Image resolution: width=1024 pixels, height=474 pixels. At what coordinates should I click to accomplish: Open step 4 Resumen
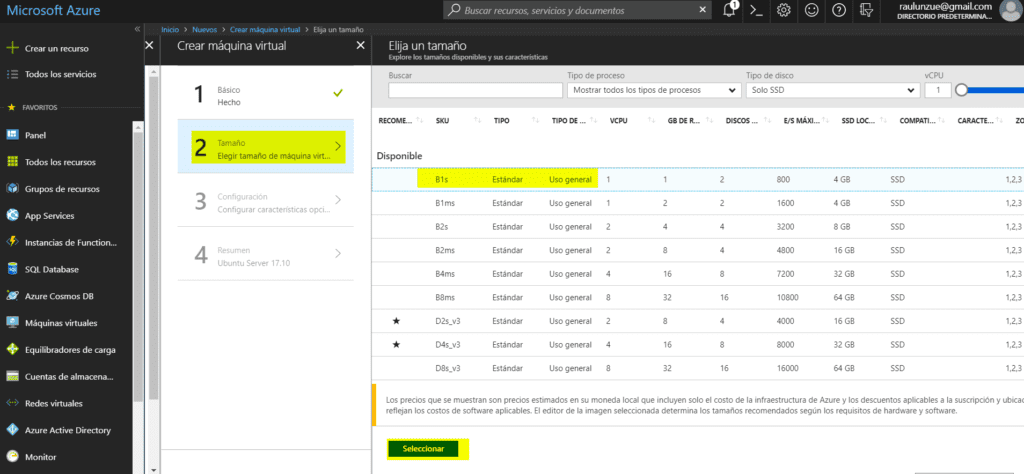[x=266, y=255]
